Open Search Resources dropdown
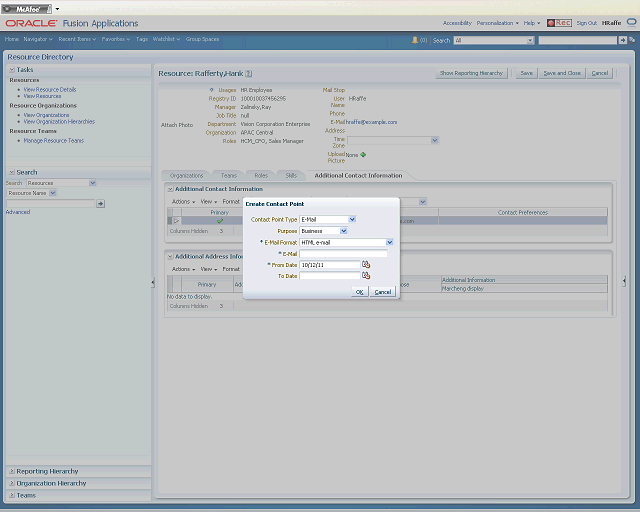The height and width of the screenshot is (512, 640). [93, 183]
